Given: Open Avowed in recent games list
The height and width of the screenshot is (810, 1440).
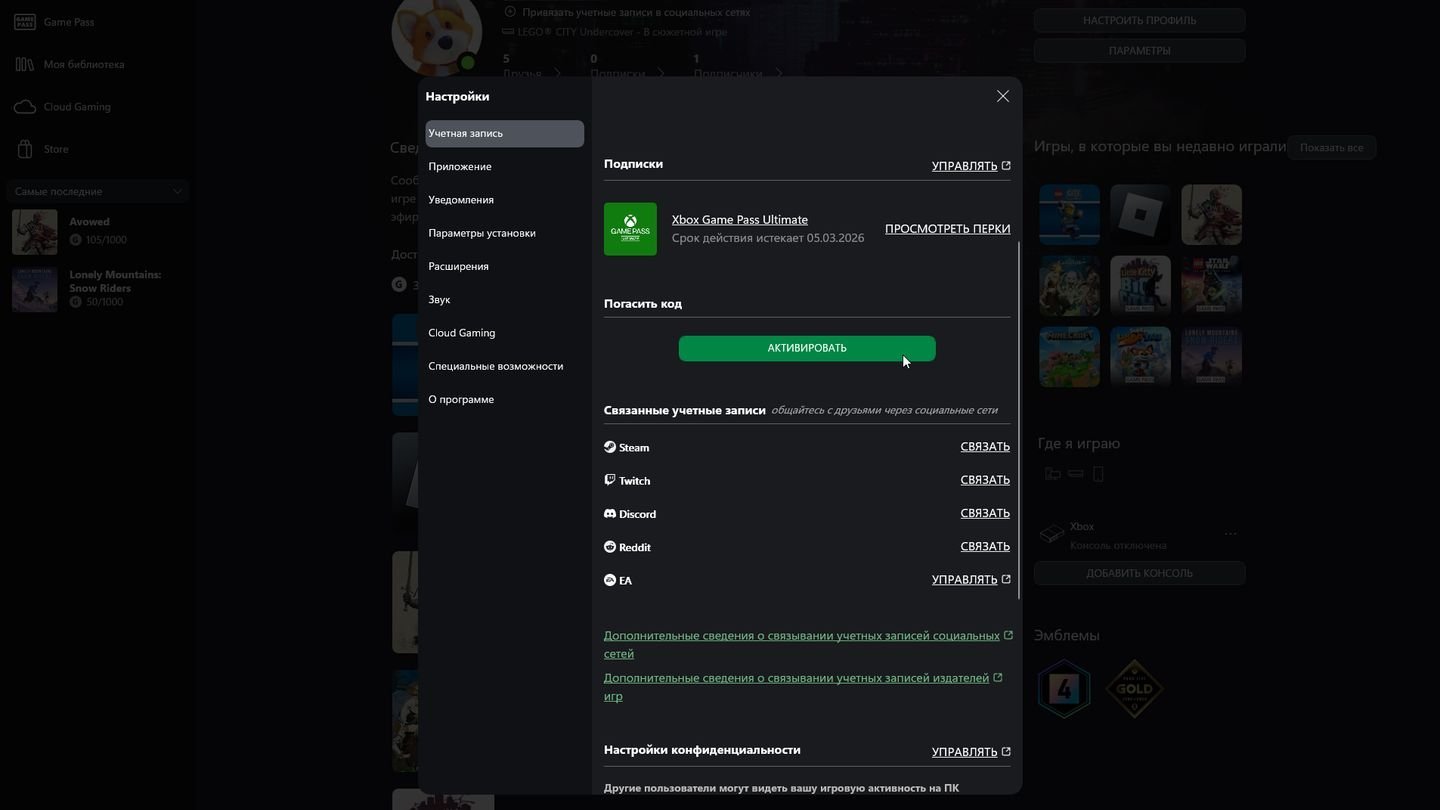Looking at the screenshot, I should coord(97,232).
